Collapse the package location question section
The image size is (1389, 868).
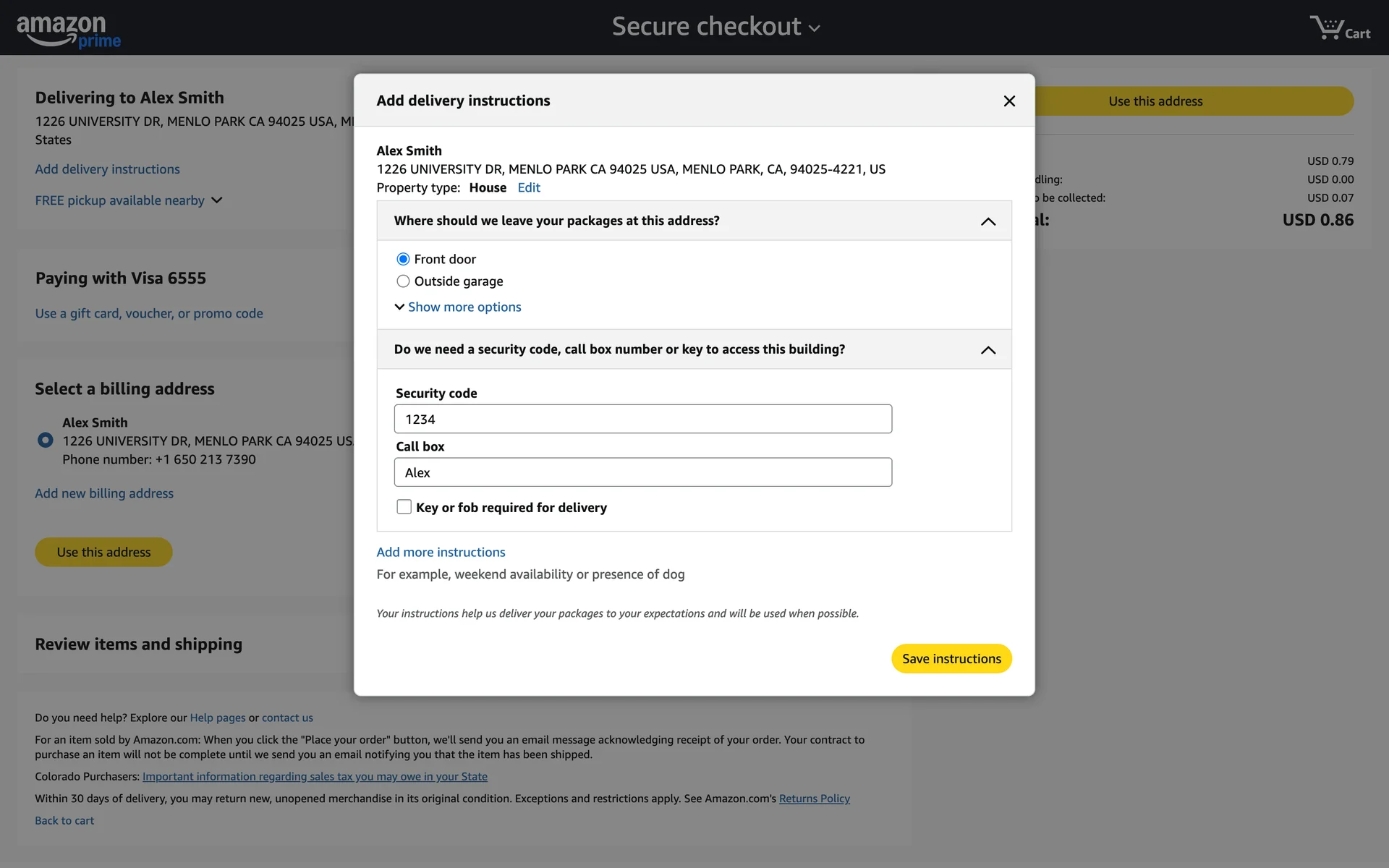[987, 221]
